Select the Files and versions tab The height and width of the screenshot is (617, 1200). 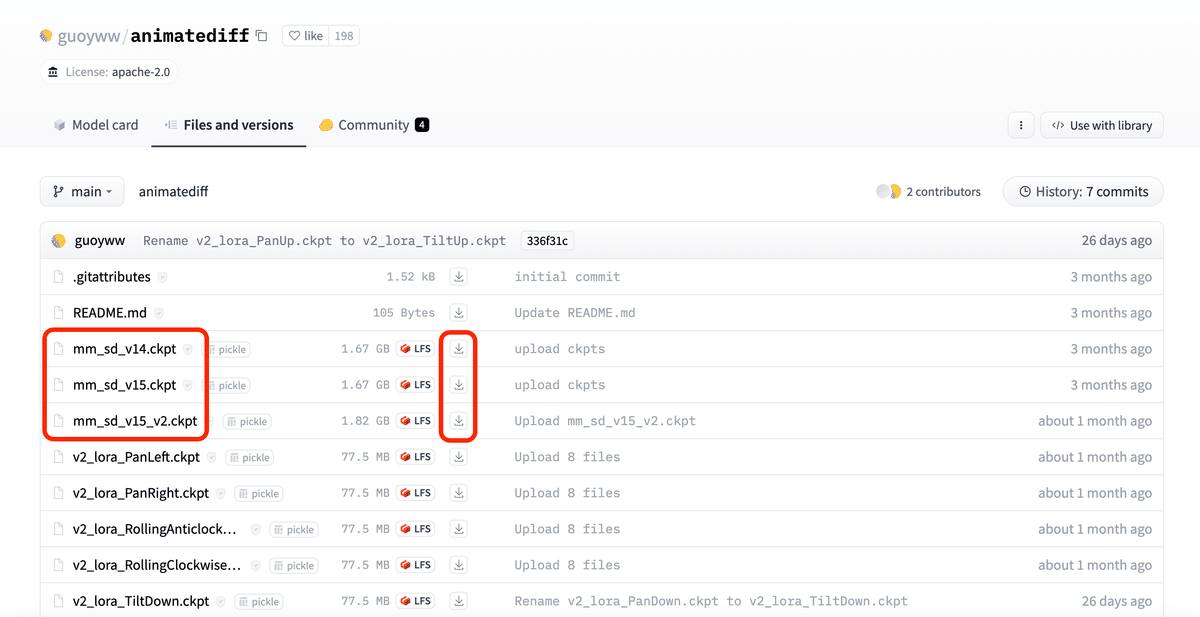229,125
